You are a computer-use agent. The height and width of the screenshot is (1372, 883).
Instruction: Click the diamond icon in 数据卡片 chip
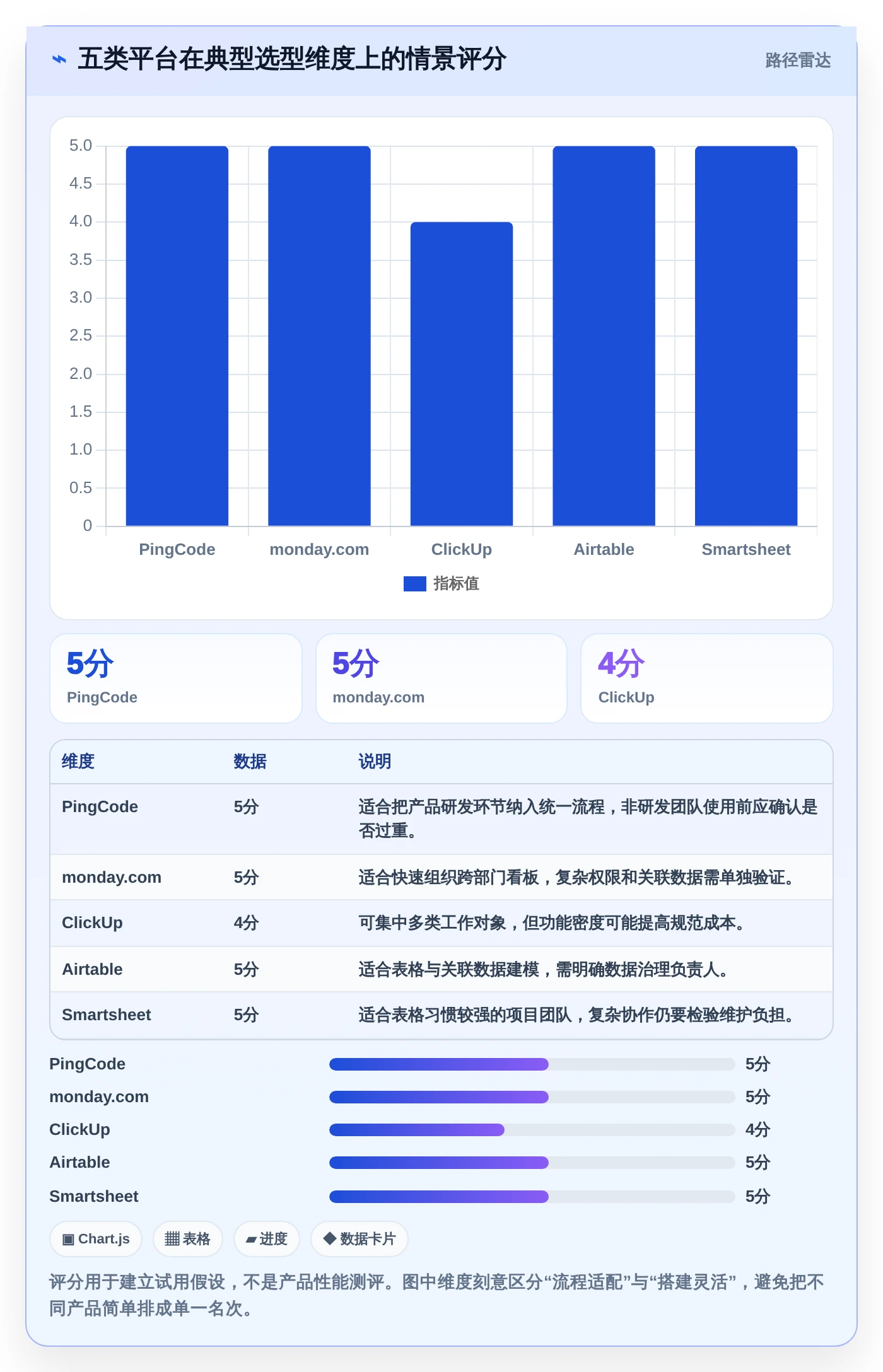click(329, 1238)
